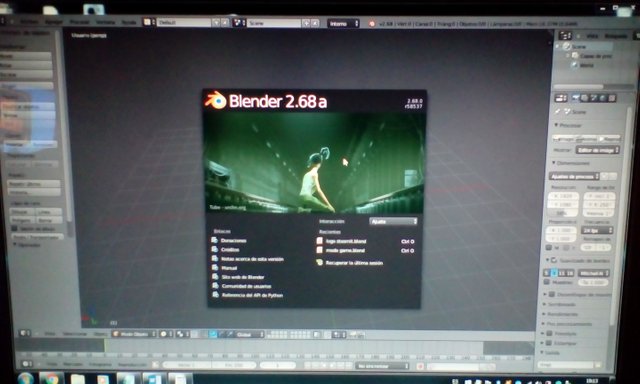Image resolution: width=640 pixels, height=384 pixels.
Task: Open the render engine dropdown showing Interno
Action: coord(343,24)
